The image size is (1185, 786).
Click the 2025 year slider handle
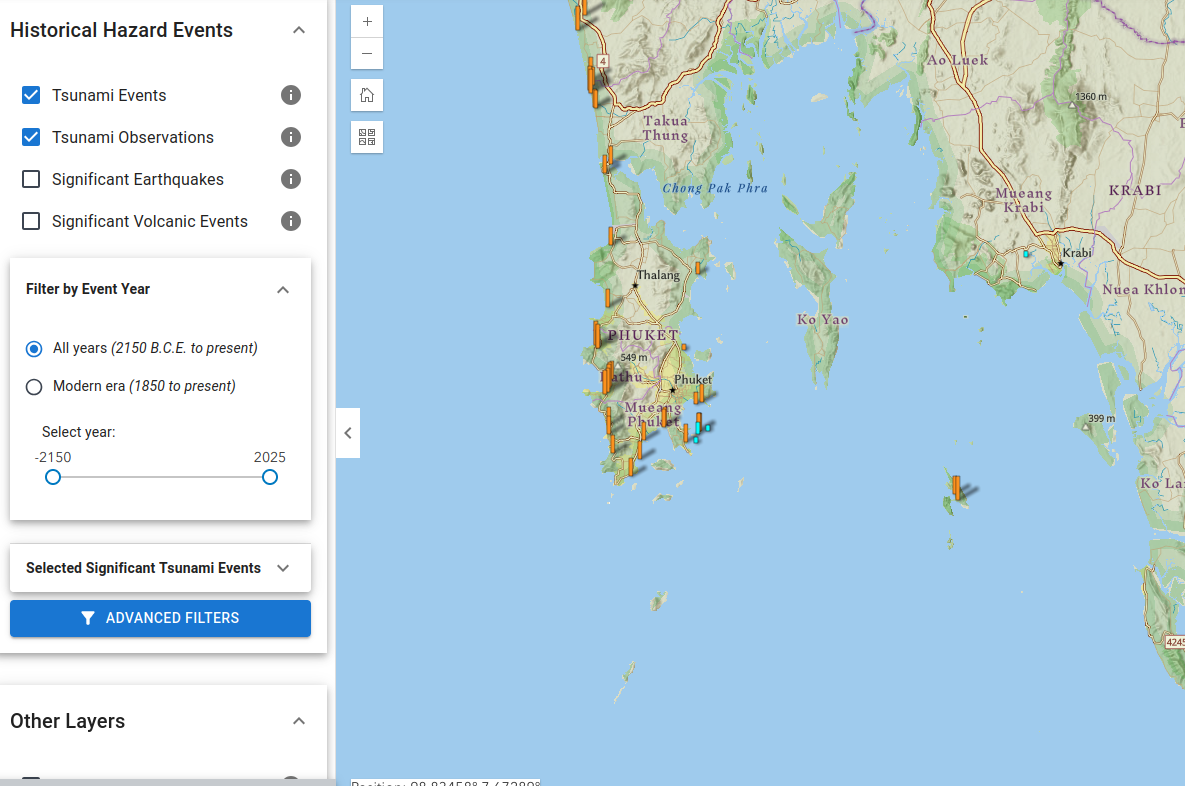[270, 477]
